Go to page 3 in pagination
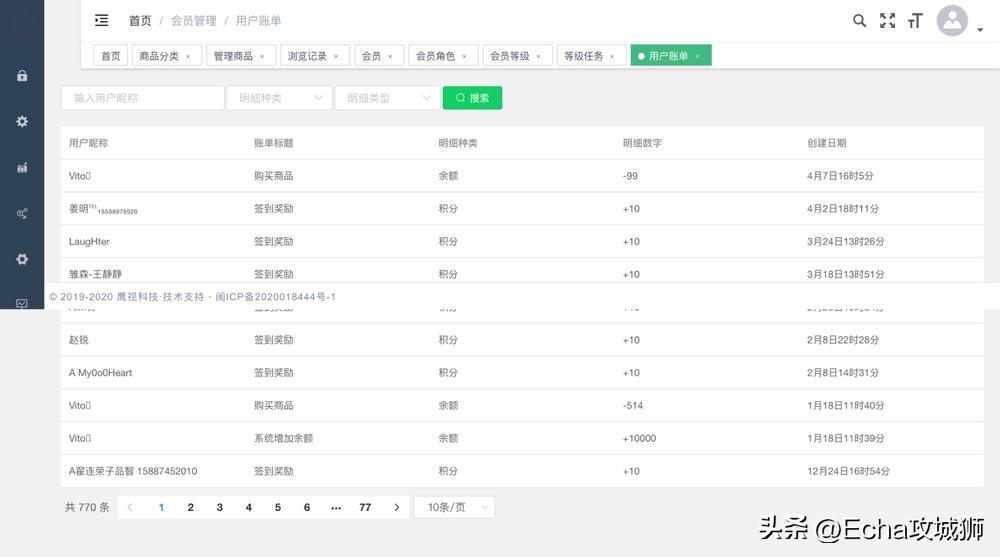This screenshot has width=1000, height=557. (219, 507)
